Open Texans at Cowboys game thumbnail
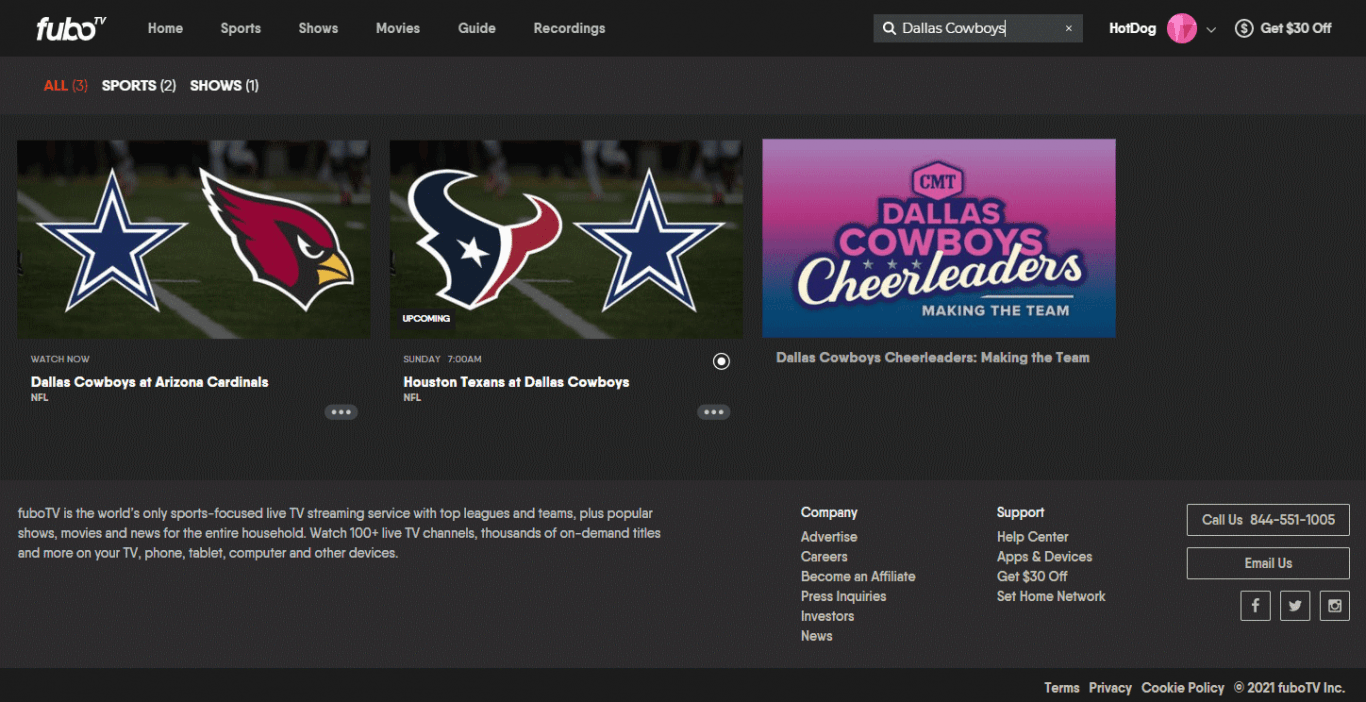The image size is (1366, 702). [566, 239]
